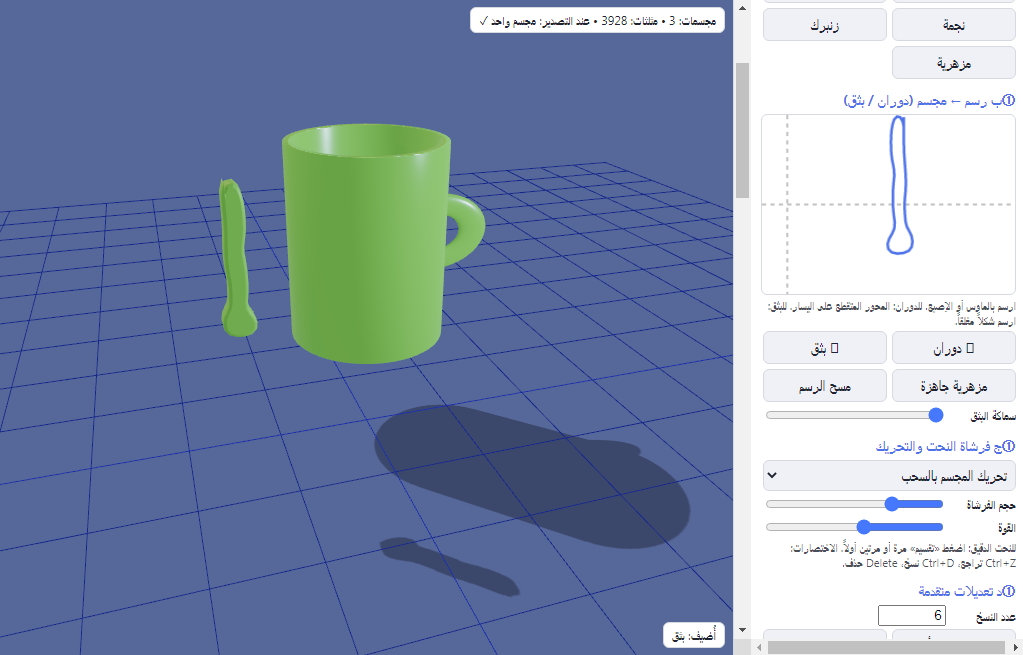
Task: Click the بثق (extrude) button
Action: click(x=825, y=348)
